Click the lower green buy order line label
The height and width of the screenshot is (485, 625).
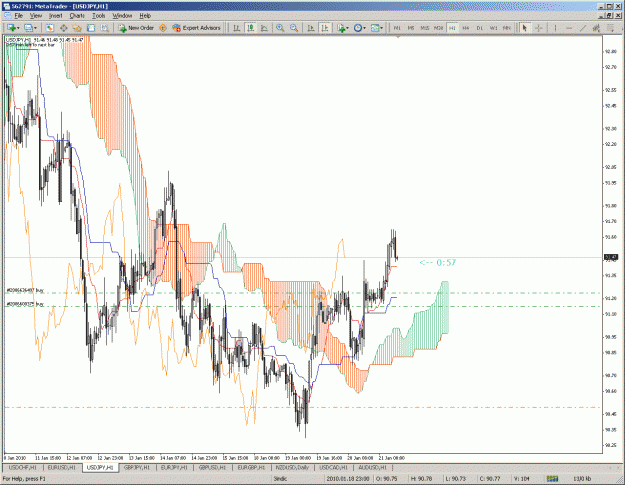[x=25, y=304]
